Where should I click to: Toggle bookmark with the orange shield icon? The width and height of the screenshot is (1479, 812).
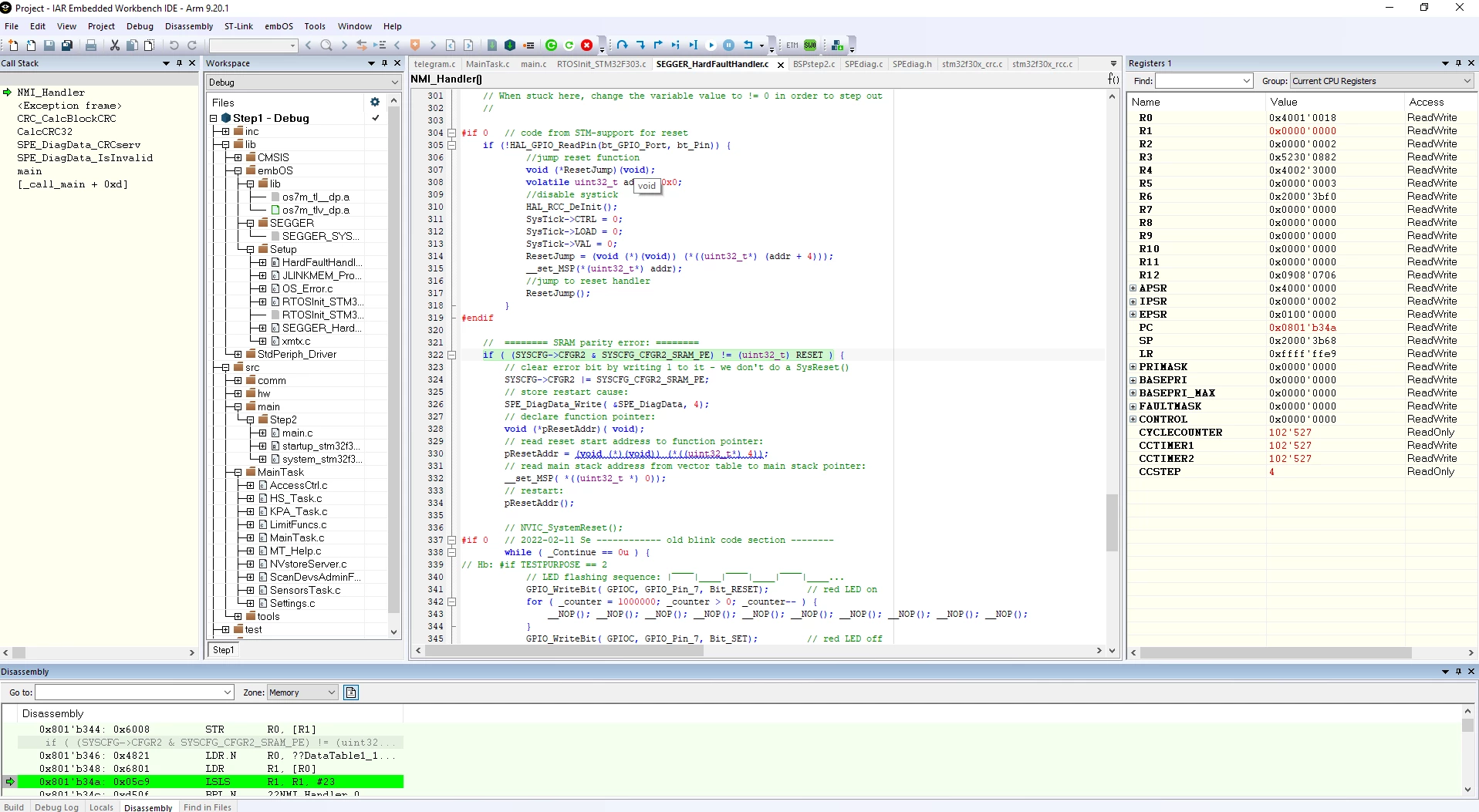tap(415, 45)
